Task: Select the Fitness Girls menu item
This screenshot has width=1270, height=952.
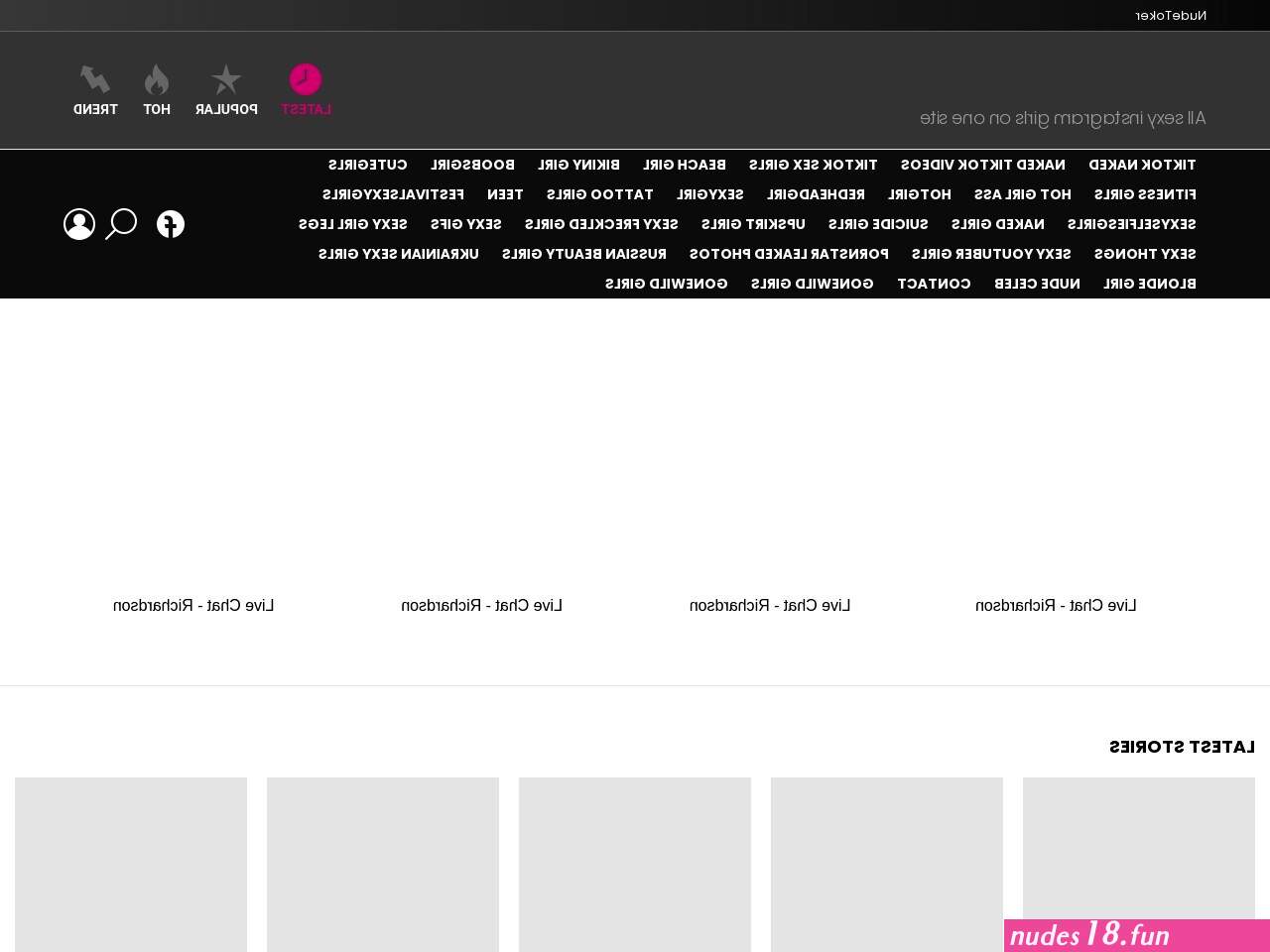Action: click(x=1145, y=194)
